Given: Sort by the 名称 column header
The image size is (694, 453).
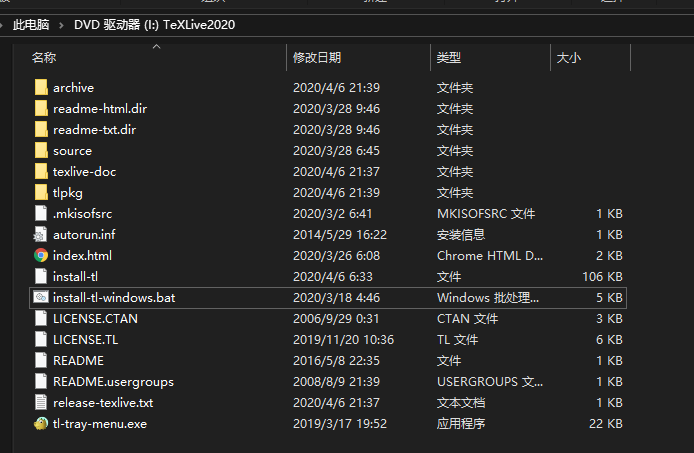Looking at the screenshot, I should pos(44,58).
